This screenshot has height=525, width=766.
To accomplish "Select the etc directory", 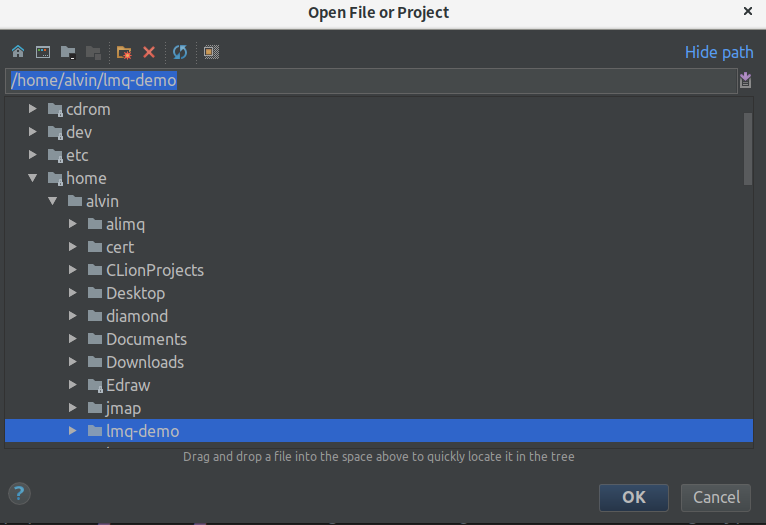I will (x=77, y=155).
